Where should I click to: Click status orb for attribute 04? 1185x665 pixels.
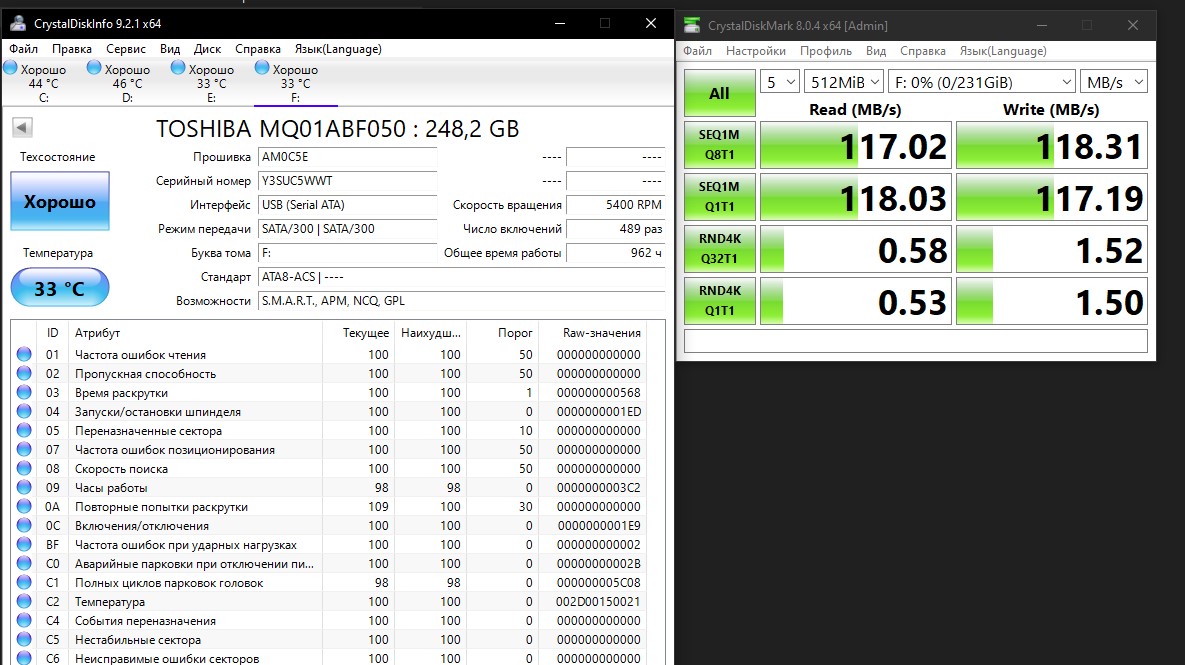pos(24,411)
